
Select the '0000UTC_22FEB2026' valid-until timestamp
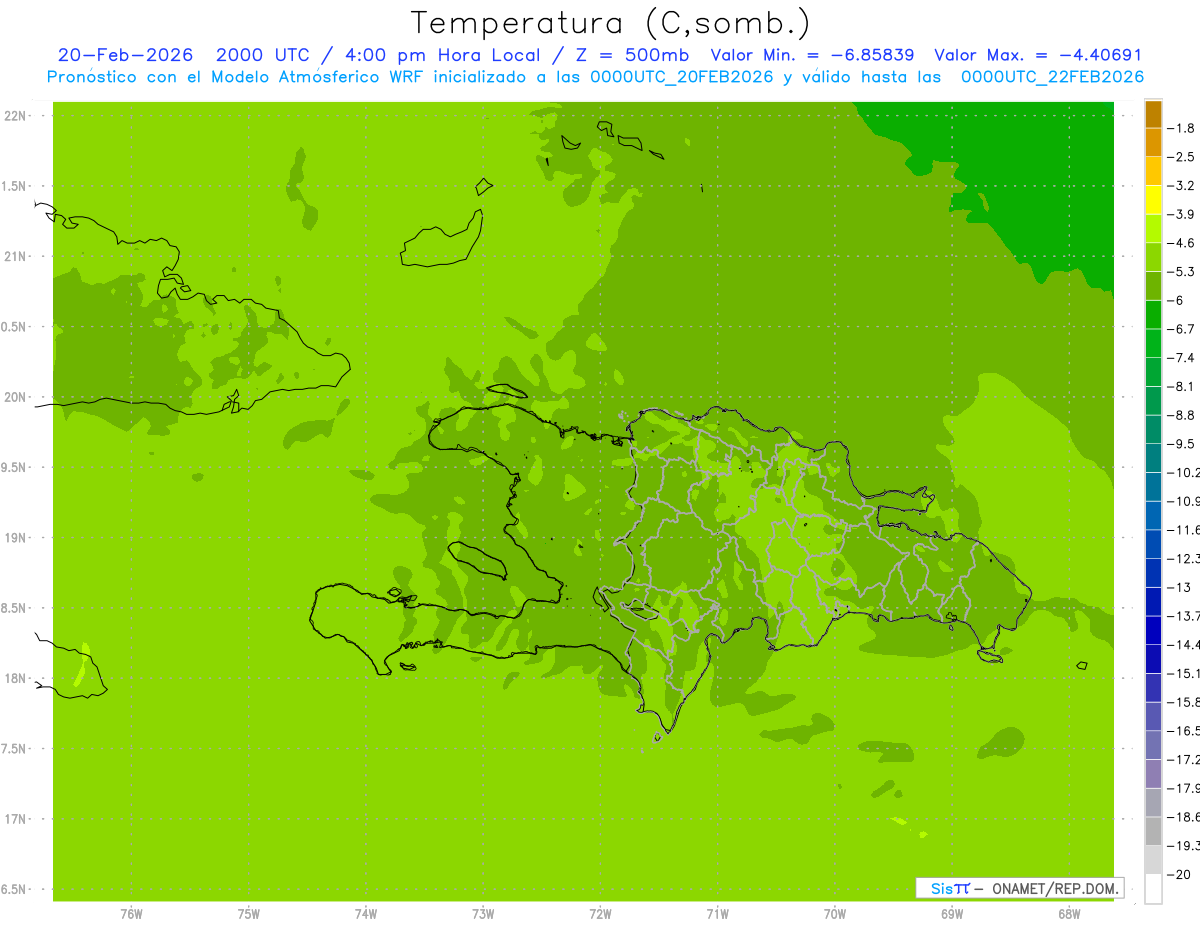pos(1052,76)
